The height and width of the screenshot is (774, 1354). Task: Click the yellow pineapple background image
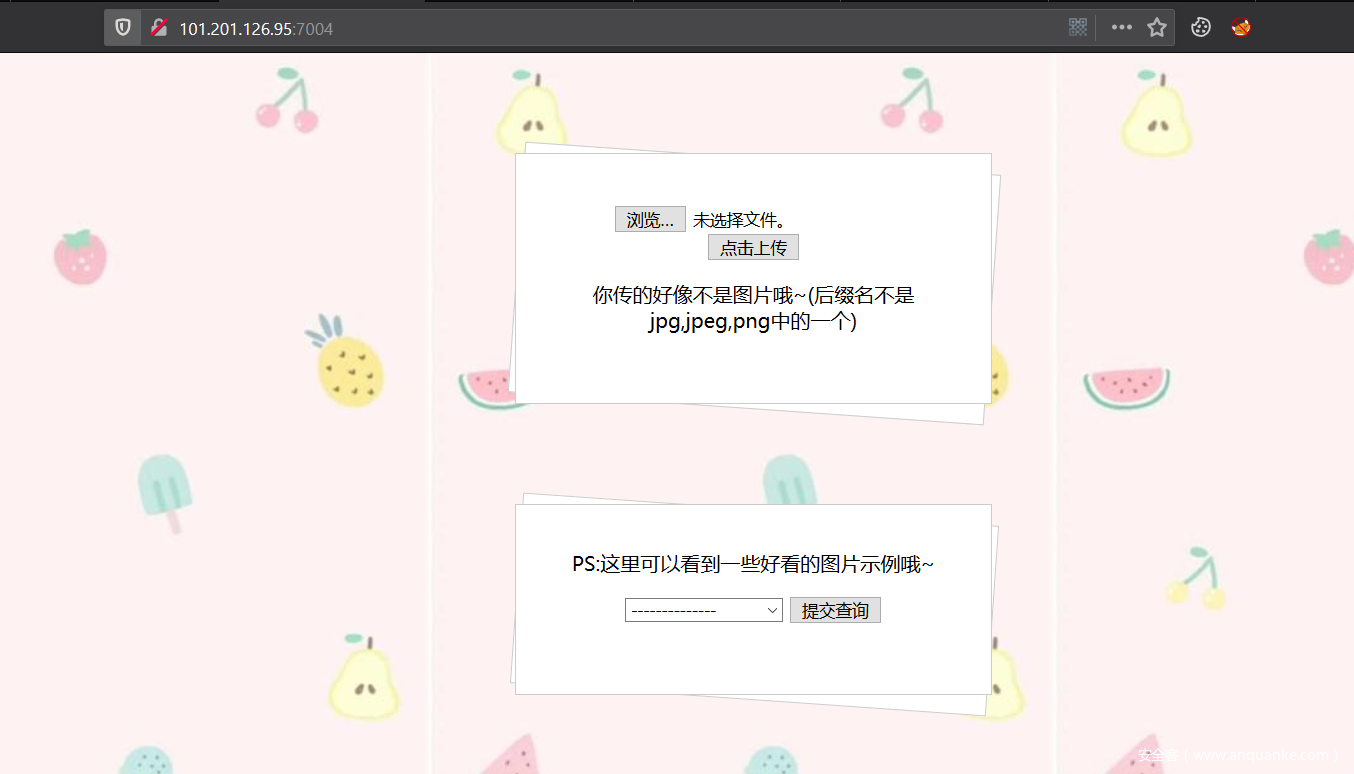click(348, 366)
